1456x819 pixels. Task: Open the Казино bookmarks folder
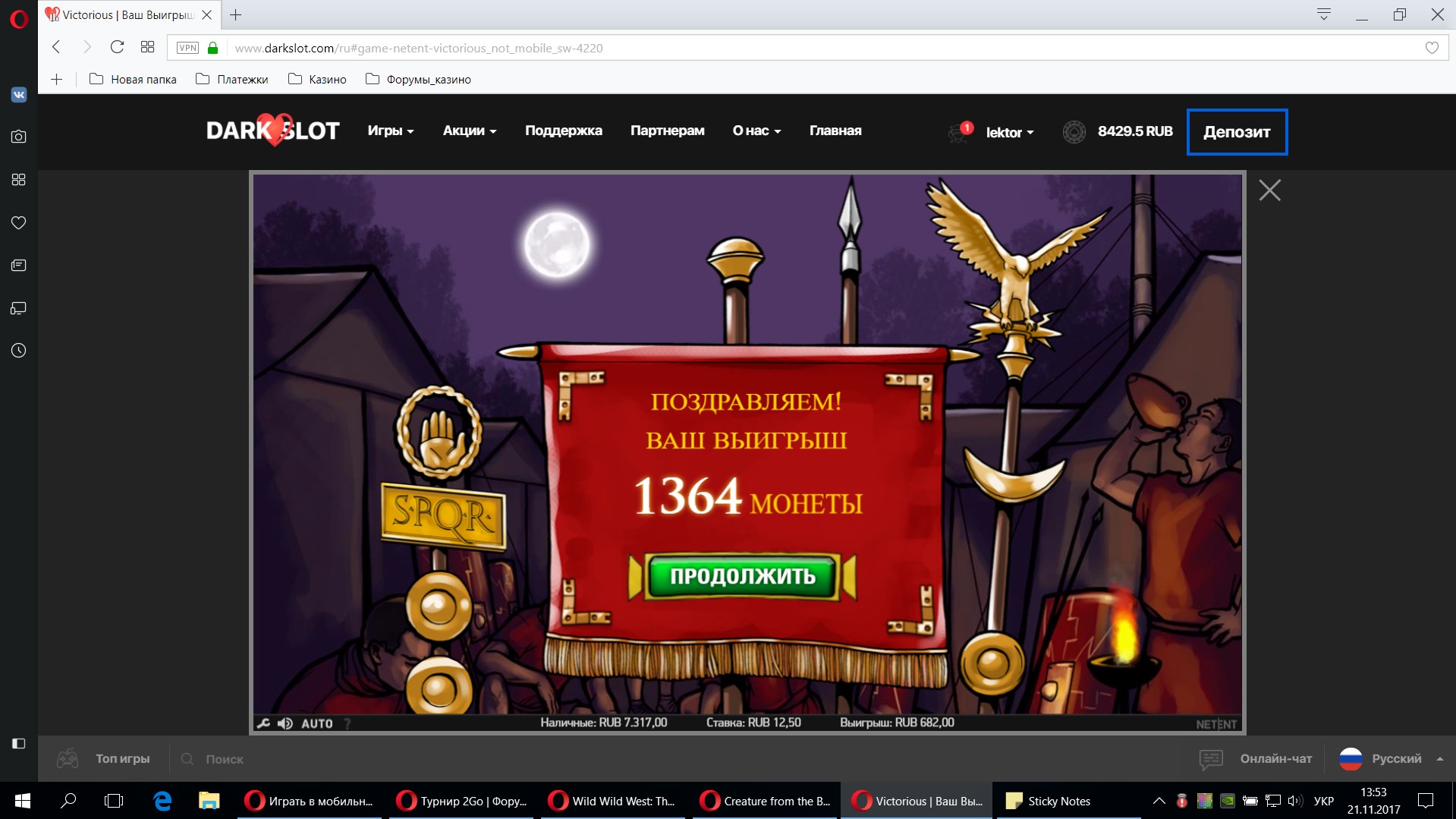[317, 79]
